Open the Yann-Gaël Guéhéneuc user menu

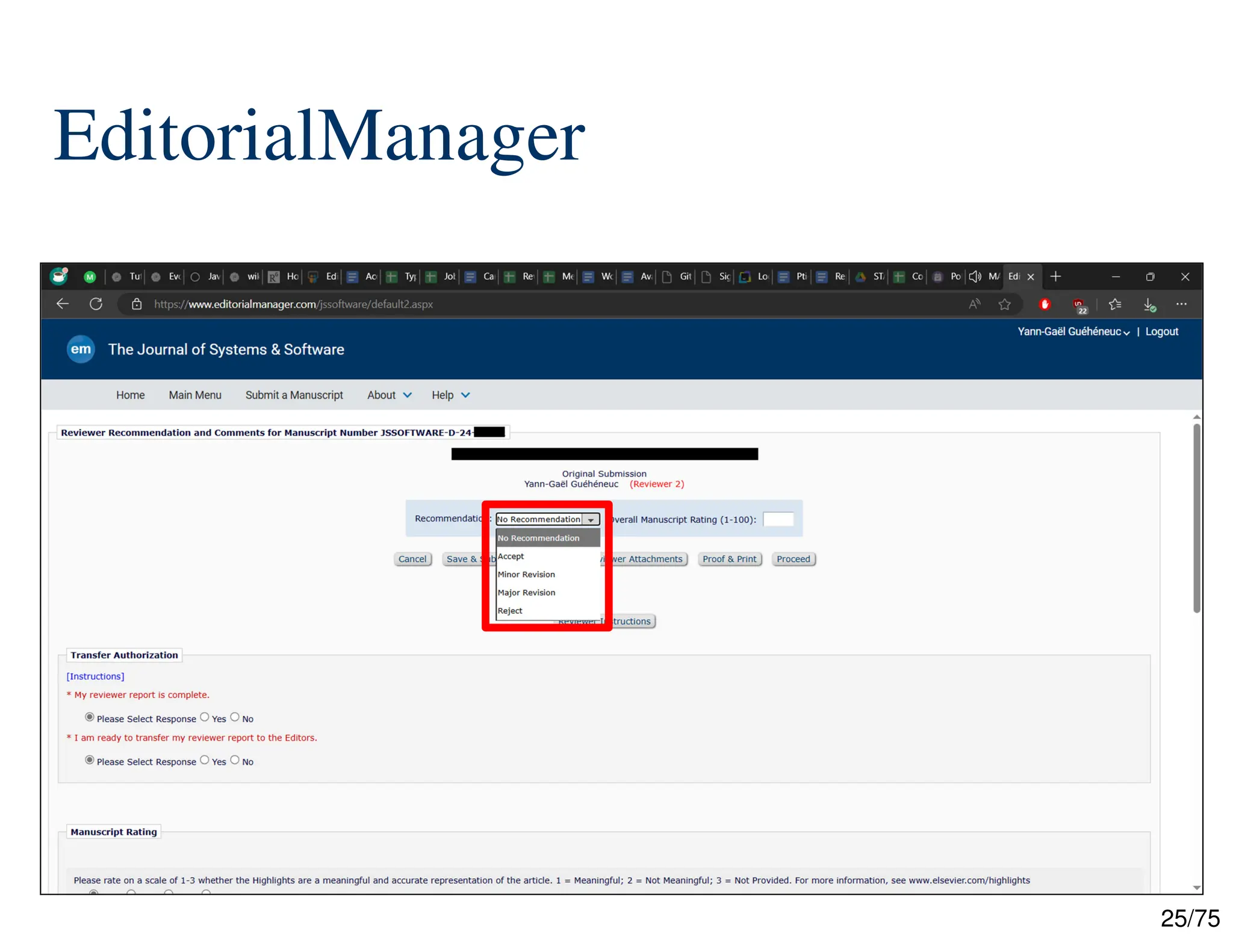[x=1073, y=332]
